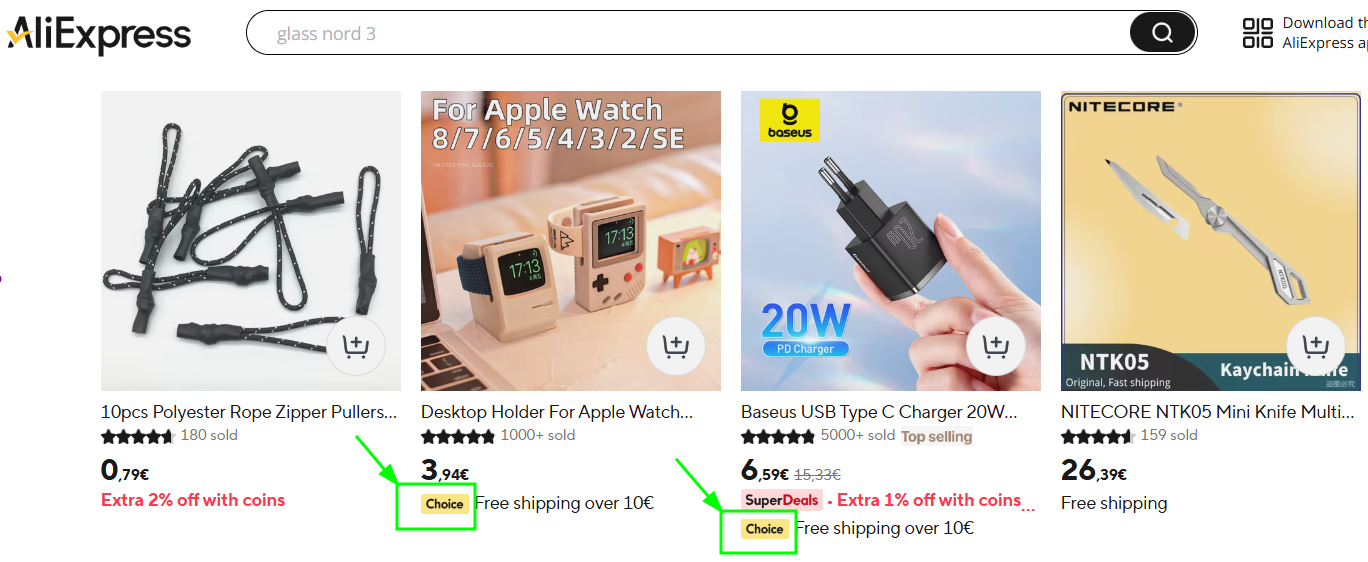This screenshot has height=562, width=1368.
Task: Click Choice badge under Apple Watch holder
Action: click(444, 504)
